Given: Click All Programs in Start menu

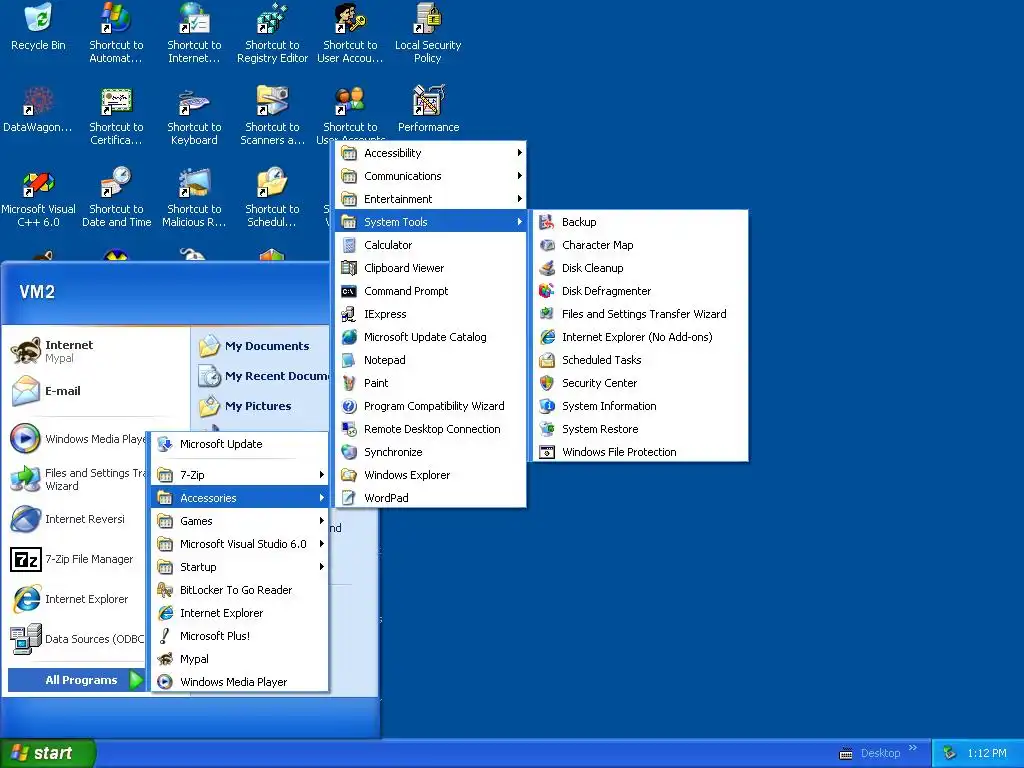Looking at the screenshot, I should [x=76, y=680].
